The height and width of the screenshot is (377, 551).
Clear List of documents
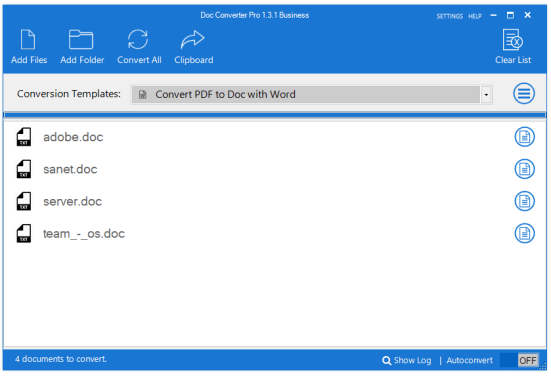click(x=513, y=47)
